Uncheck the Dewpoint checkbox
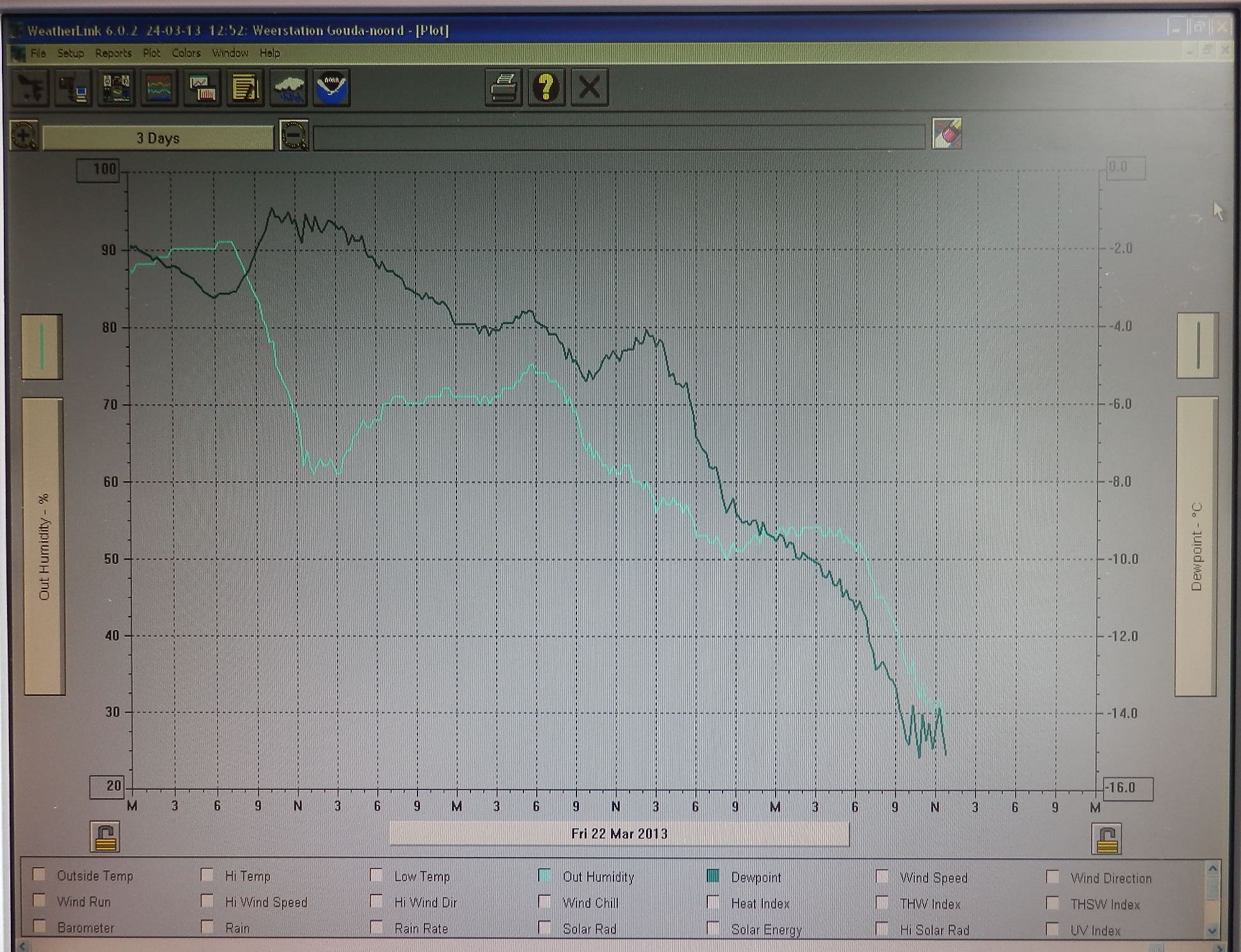1241x952 pixels. pos(713,876)
